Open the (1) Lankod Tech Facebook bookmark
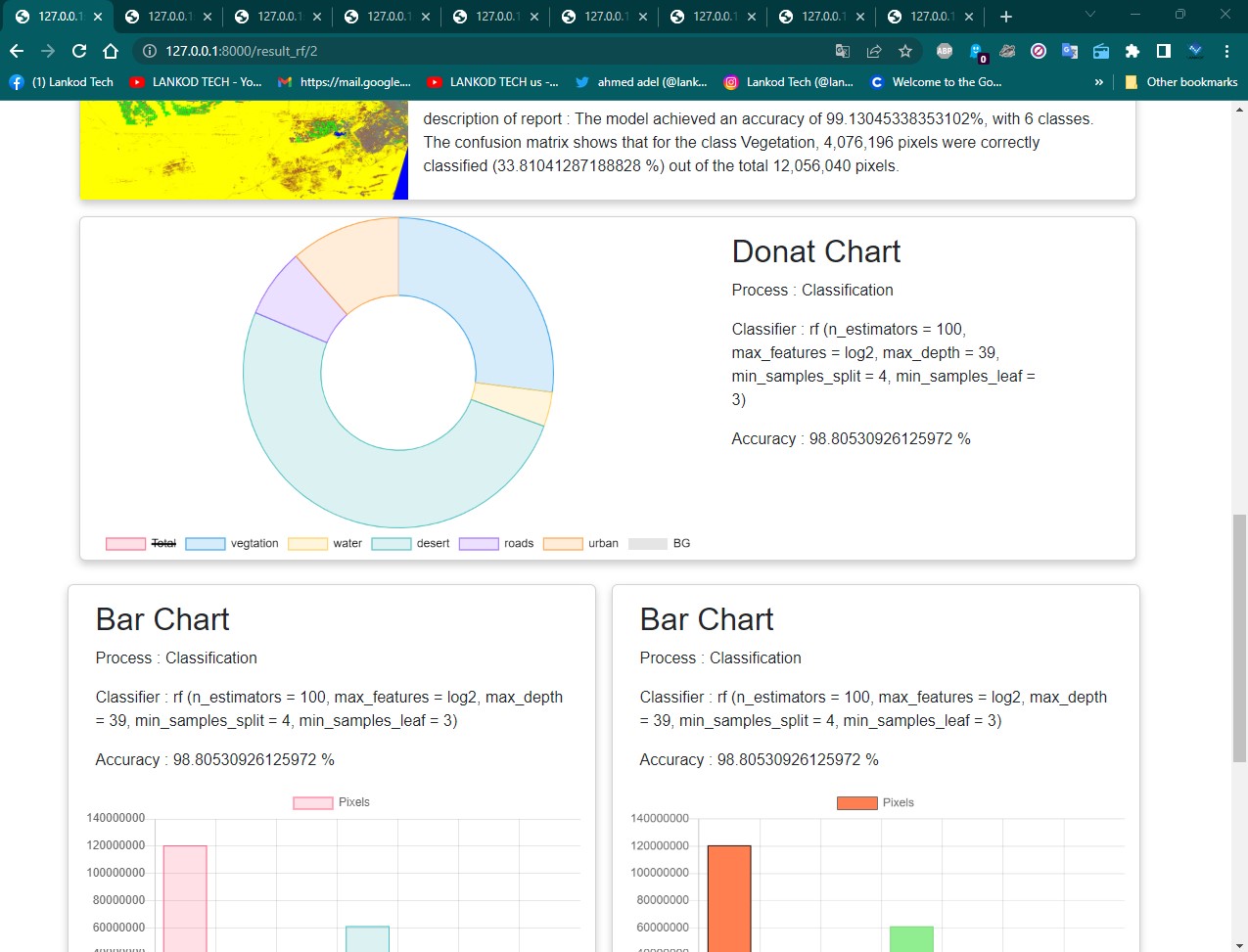Screen dimensions: 1248x952 [x=62, y=82]
